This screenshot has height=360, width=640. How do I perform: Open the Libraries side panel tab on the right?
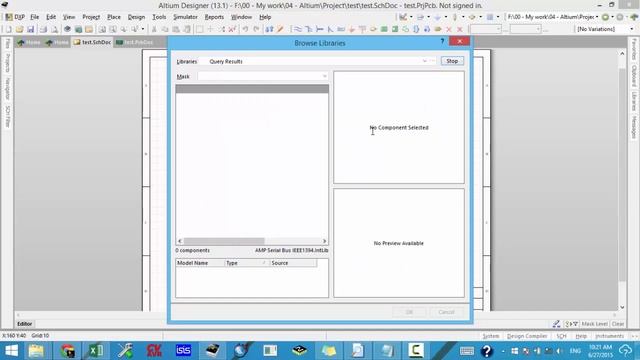pos(634,101)
